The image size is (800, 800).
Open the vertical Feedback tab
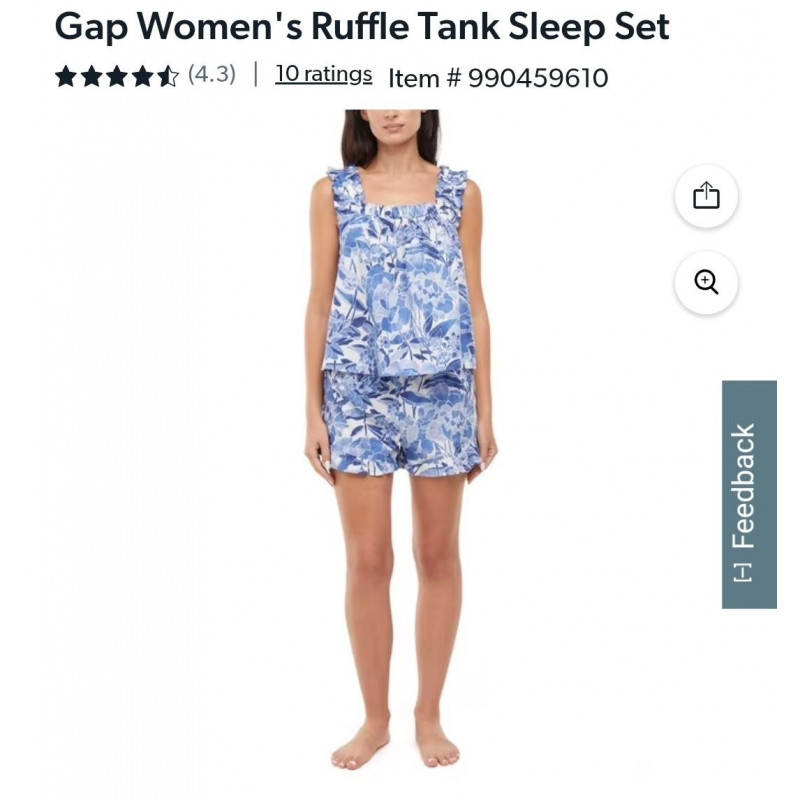749,494
